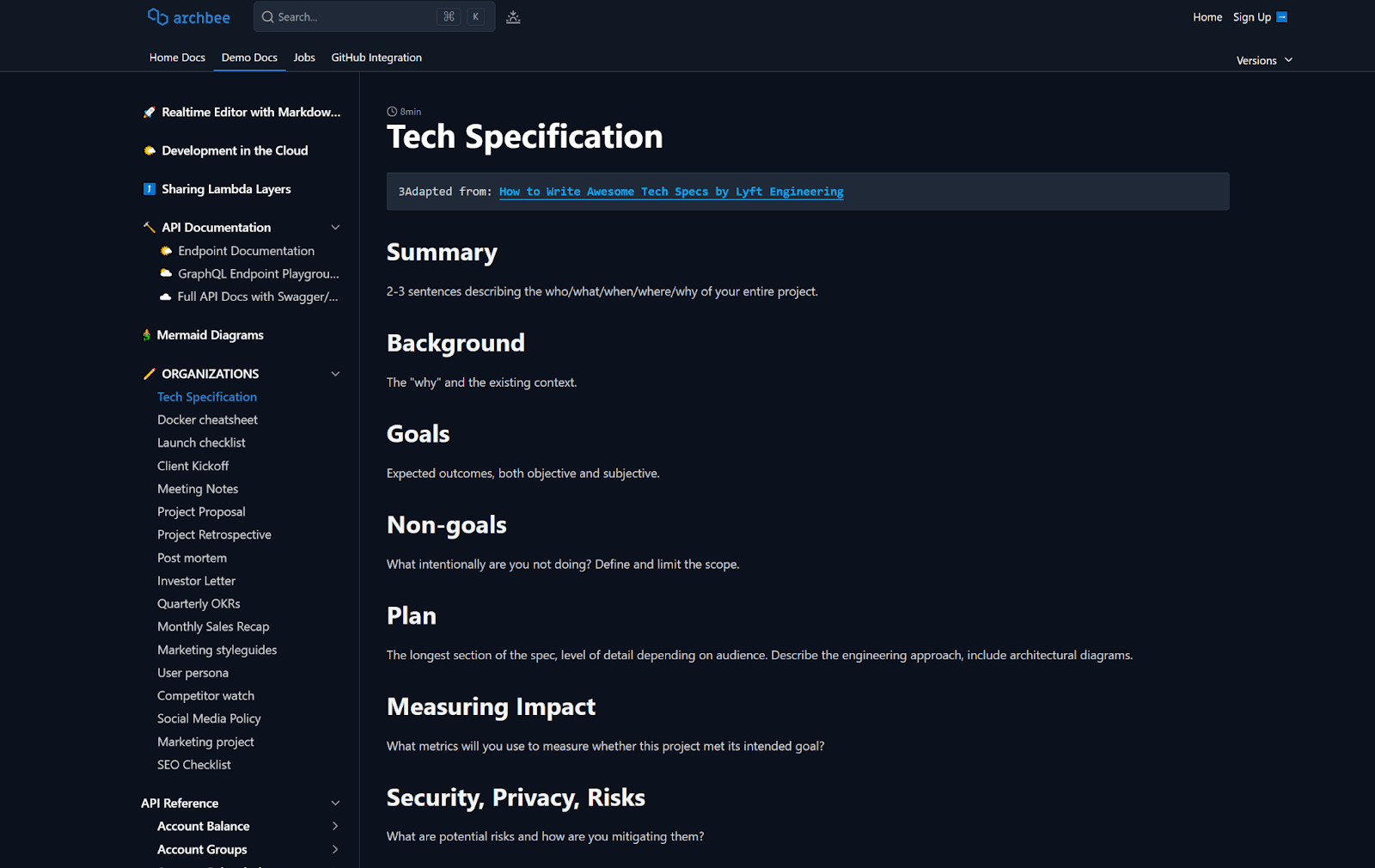Open the Versions dropdown
Viewport: 1375px width, 868px height.
(1263, 60)
